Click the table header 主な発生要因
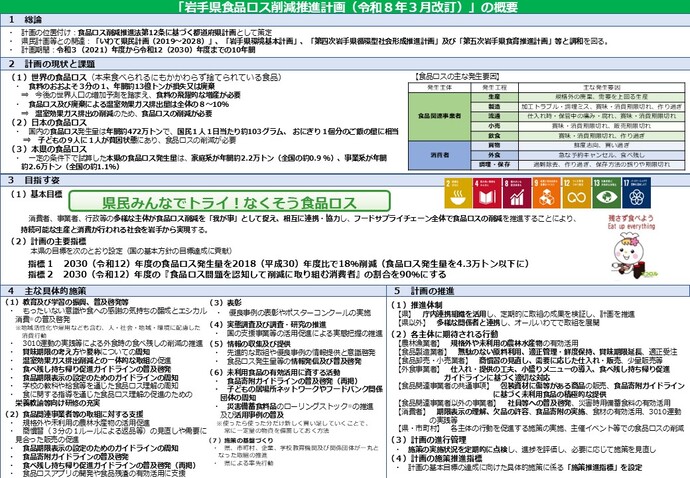The image size is (690, 478). pyautogui.click(x=602, y=87)
